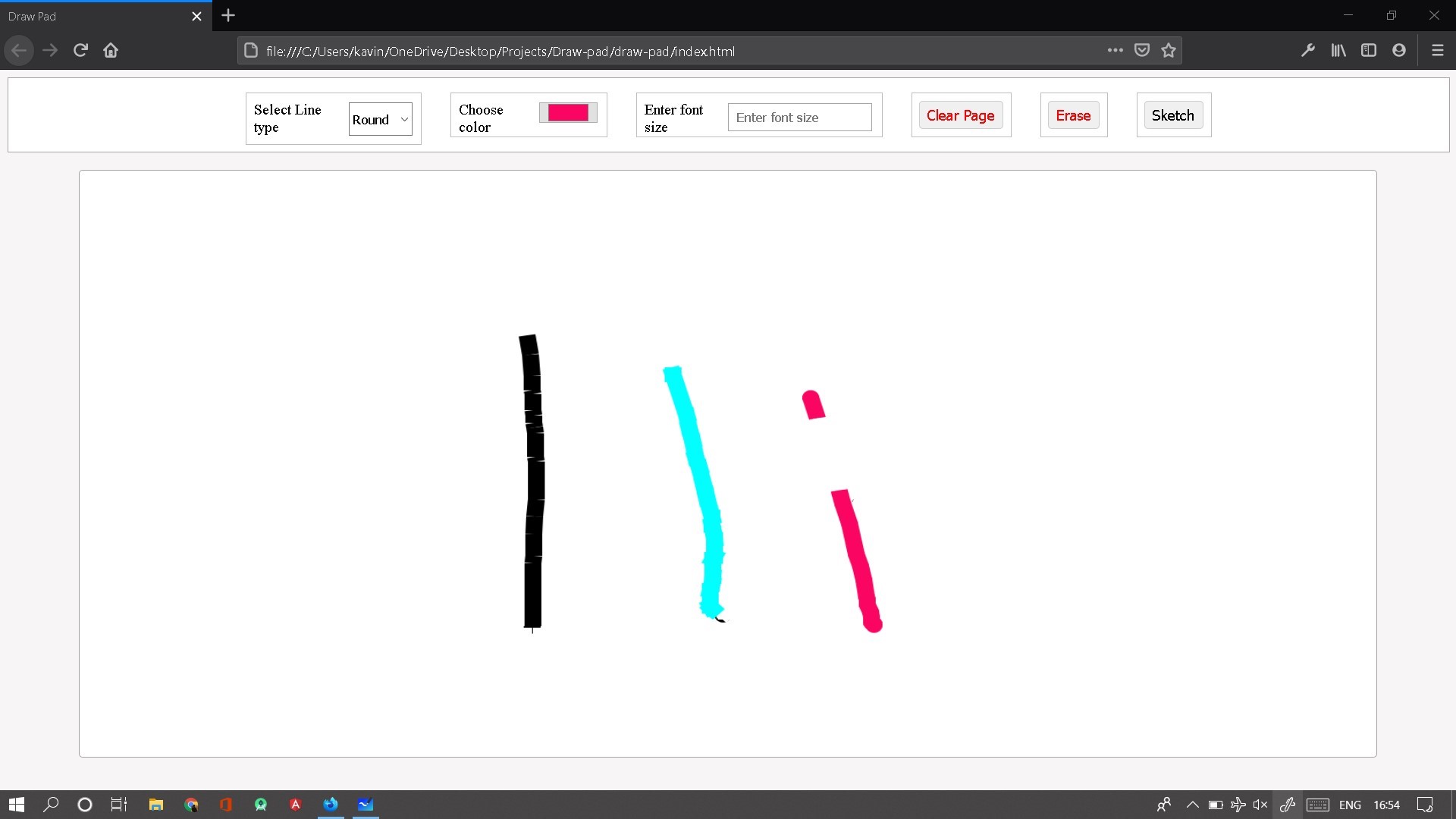Toggle the Firefox sidebar
The image size is (1456, 819).
[1368, 50]
